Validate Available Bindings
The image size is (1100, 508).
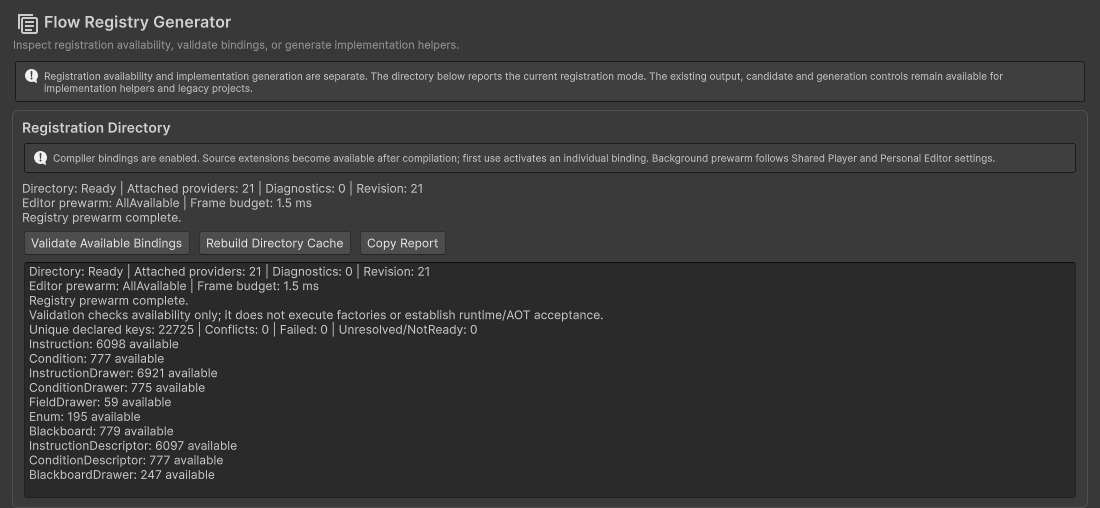107,243
